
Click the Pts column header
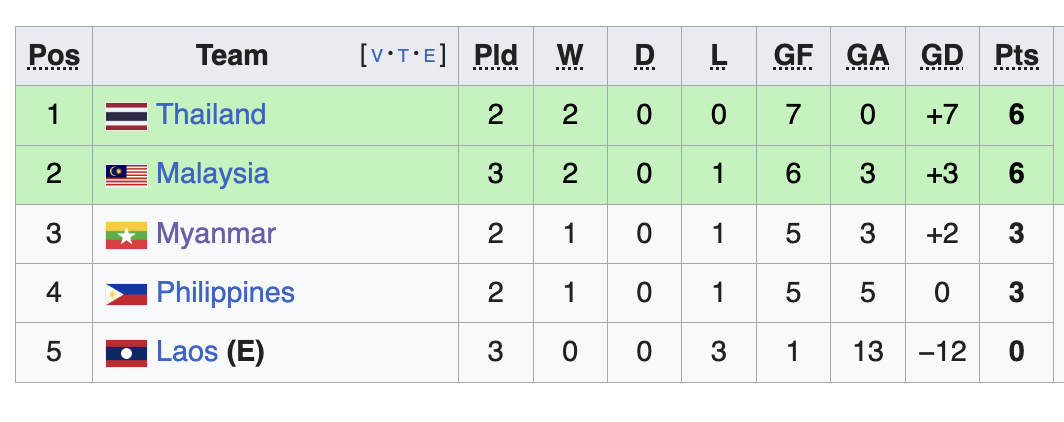[1016, 56]
